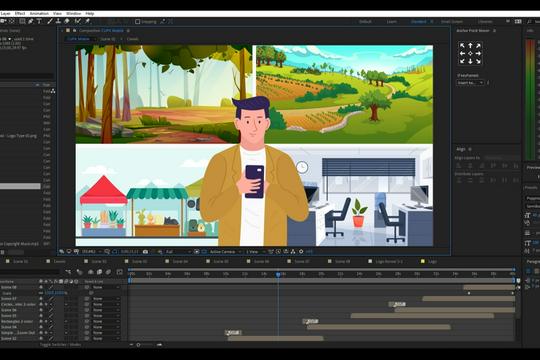
Task: Hide the Rectangles layer eye
Action: coord(41,321)
